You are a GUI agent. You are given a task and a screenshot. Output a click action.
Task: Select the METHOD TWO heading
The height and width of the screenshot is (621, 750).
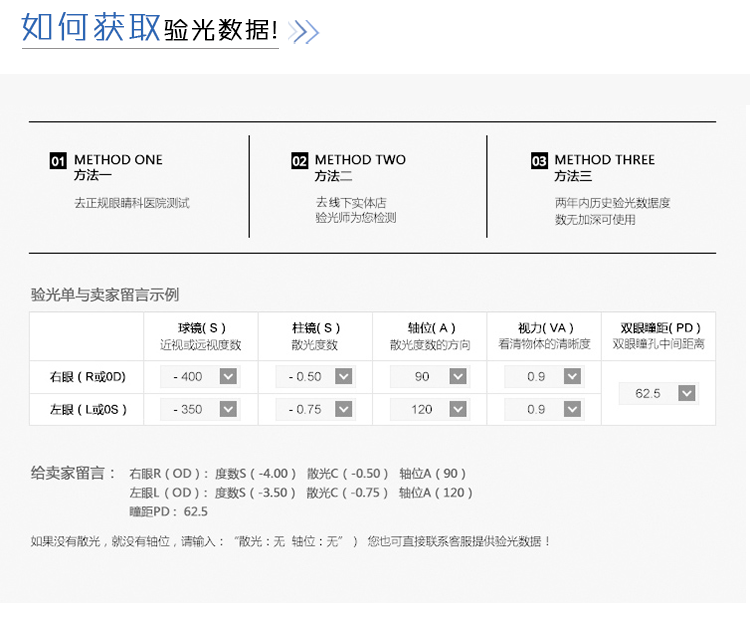click(x=360, y=160)
